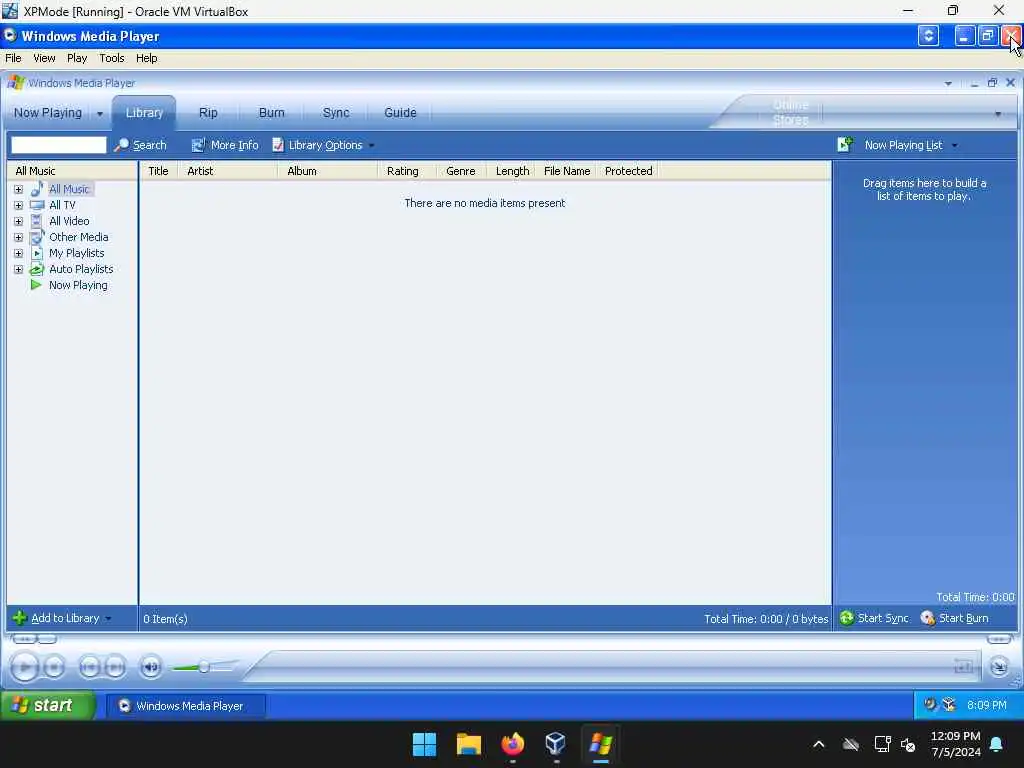This screenshot has width=1024, height=768.
Task: Click the Play button in player controls
Action: tap(25, 667)
